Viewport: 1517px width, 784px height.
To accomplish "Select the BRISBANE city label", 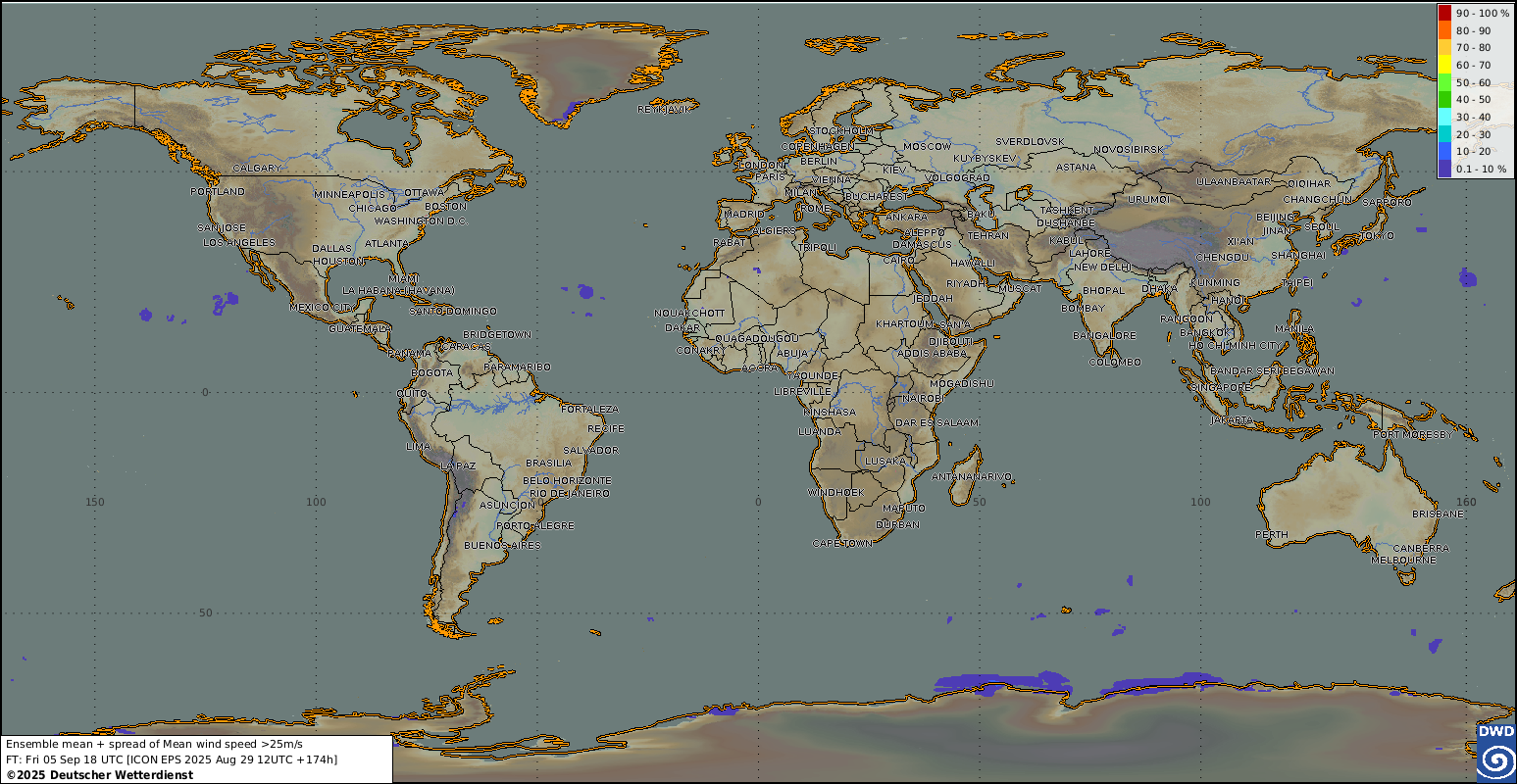I will coord(1438,514).
